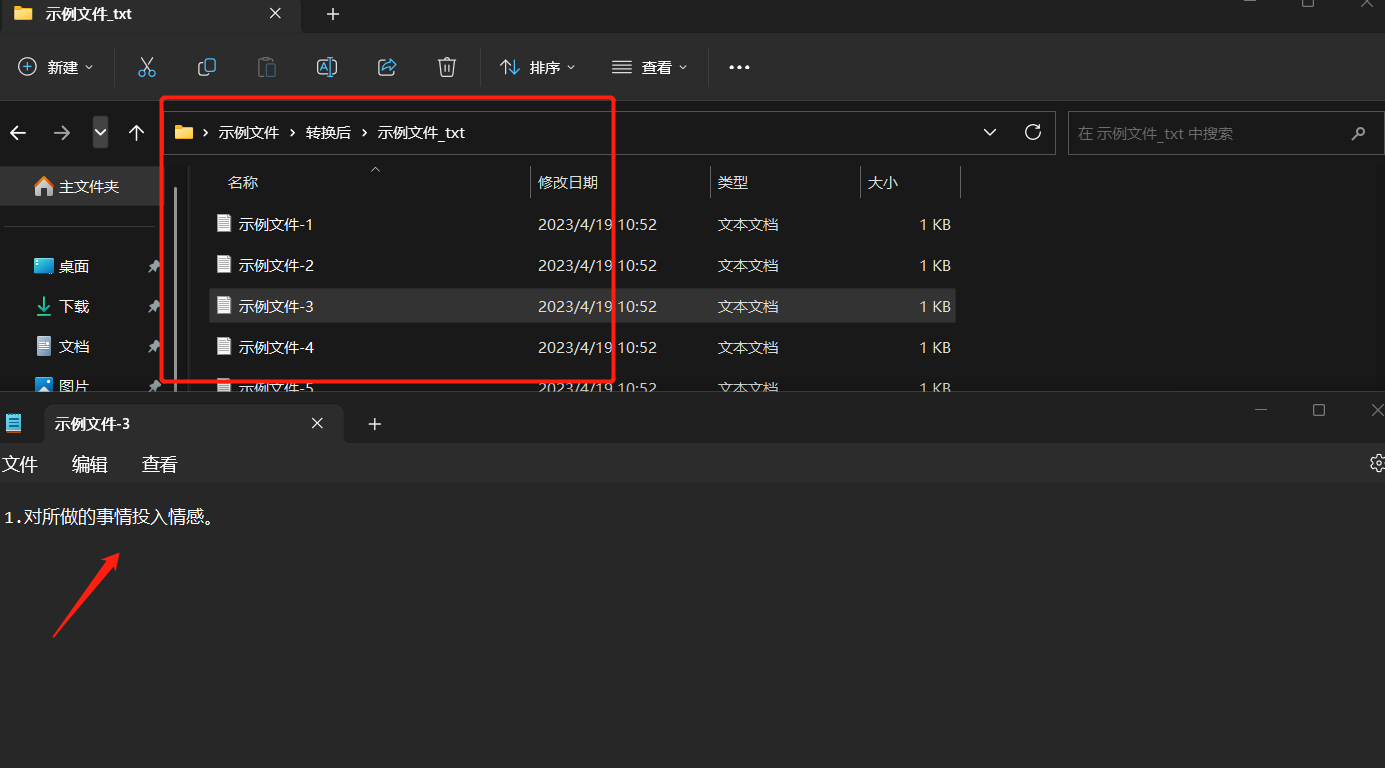Navigate to 转换后 via the breadcrumb
The image size is (1385, 768).
328,132
